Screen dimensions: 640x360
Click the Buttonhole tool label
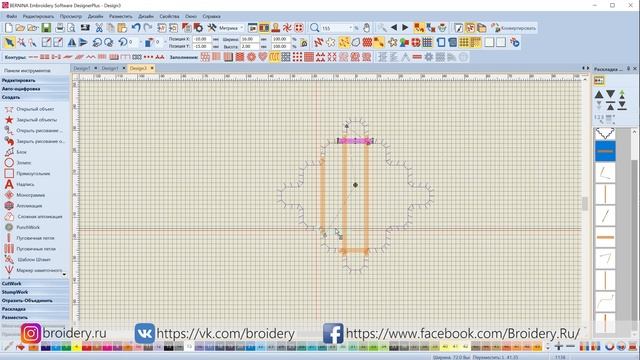point(35,238)
